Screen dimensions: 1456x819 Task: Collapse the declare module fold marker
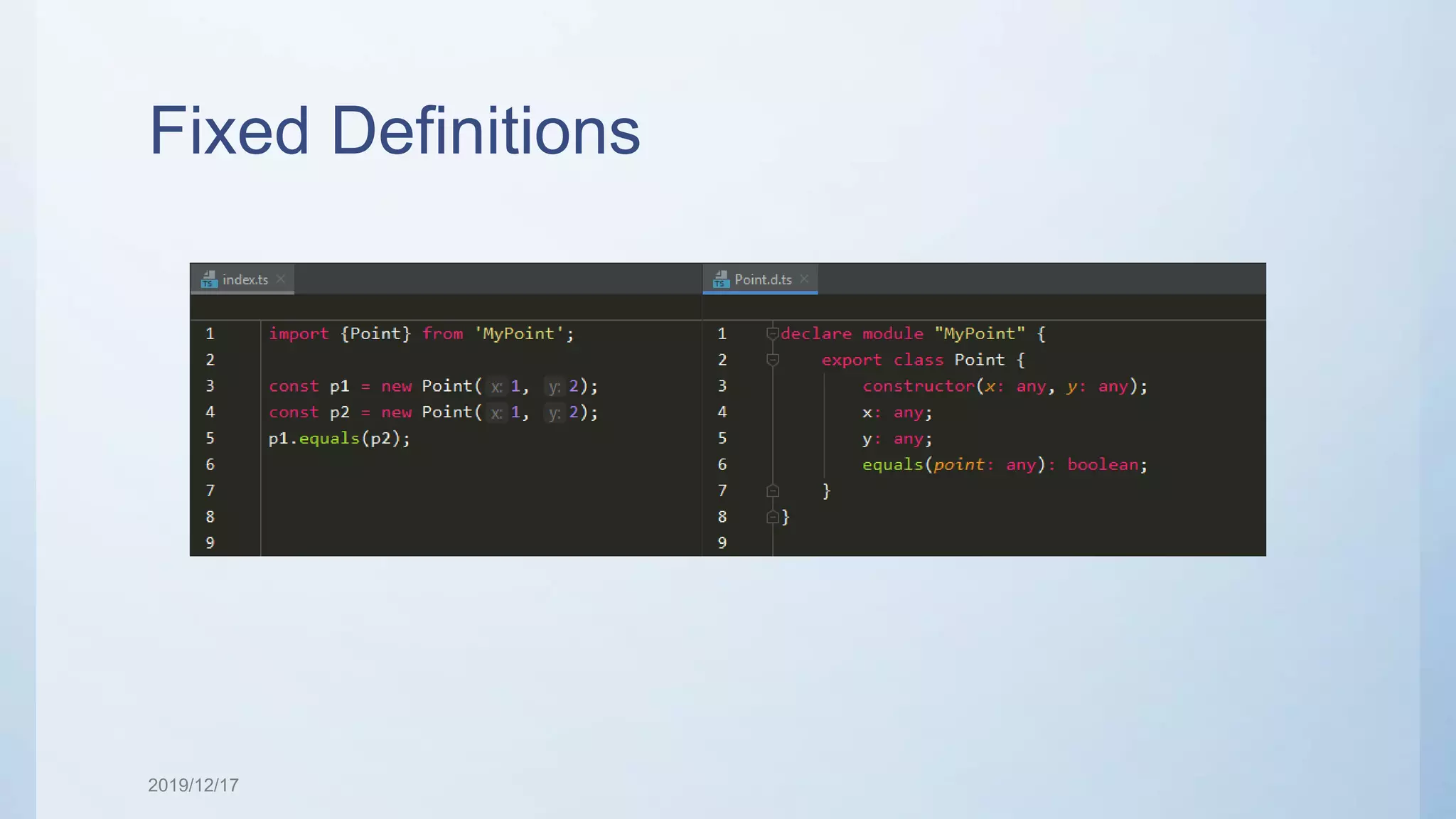(x=773, y=333)
